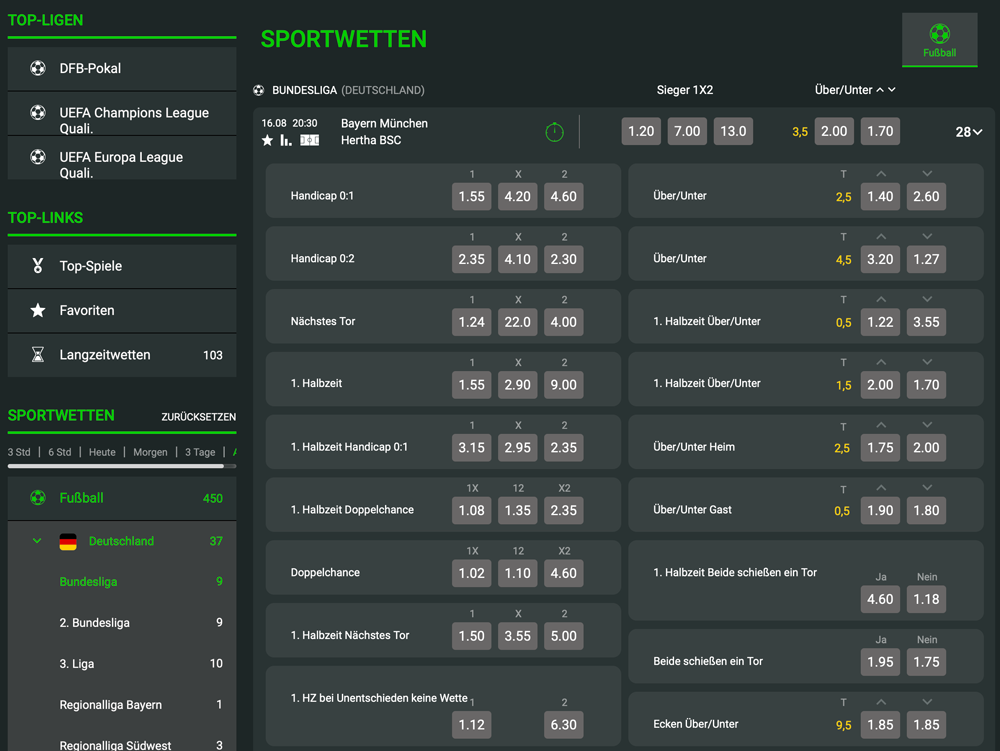
Task: Select the Fußball sport tile at top right
Action: pos(939,40)
